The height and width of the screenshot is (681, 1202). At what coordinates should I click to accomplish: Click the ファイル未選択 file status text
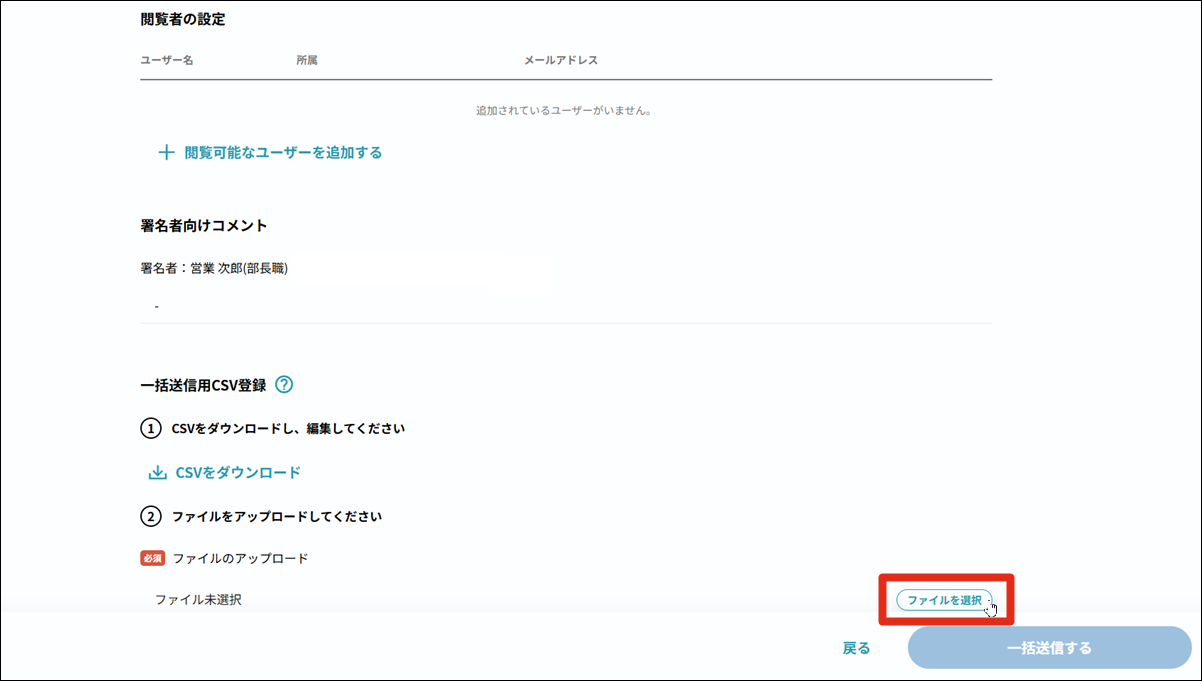[x=198, y=600]
